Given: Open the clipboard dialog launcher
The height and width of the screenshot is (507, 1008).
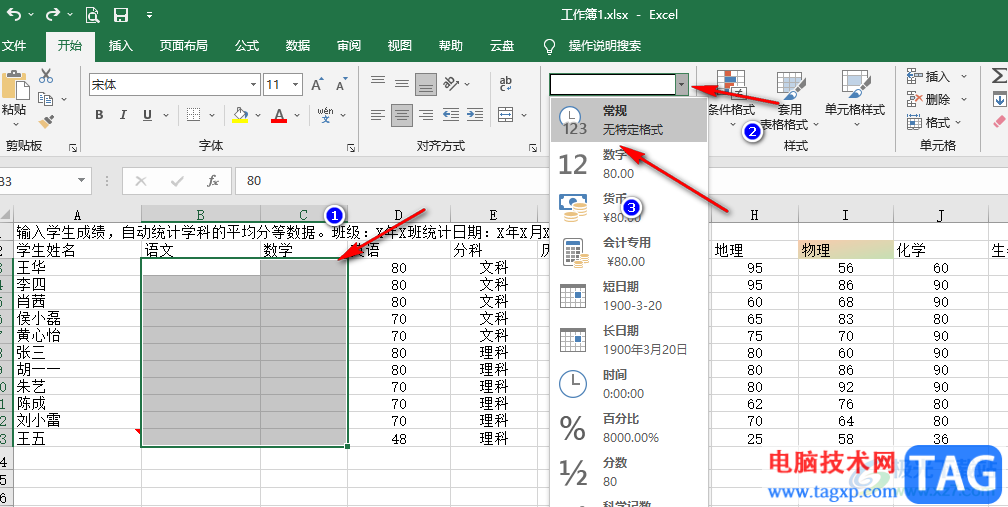Looking at the screenshot, I should point(73,148).
